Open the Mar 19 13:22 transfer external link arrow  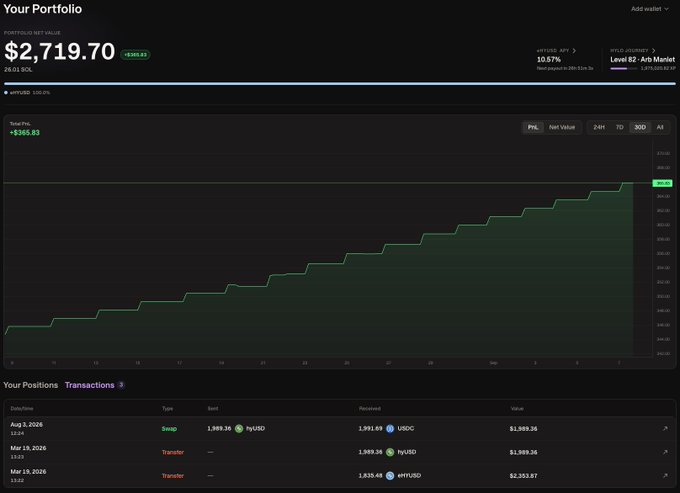[x=665, y=475]
